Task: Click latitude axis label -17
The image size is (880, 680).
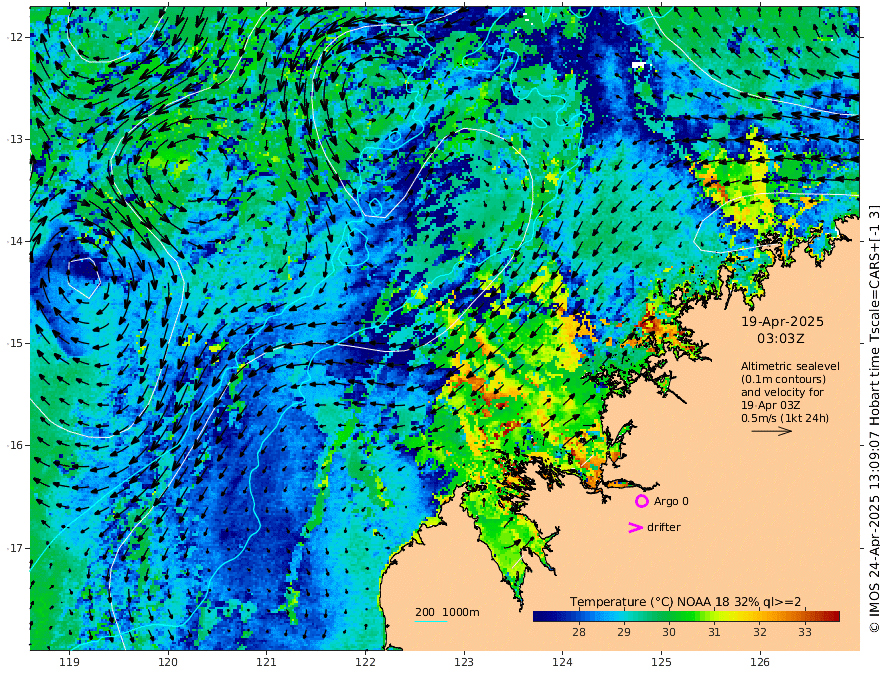Action: [15, 548]
